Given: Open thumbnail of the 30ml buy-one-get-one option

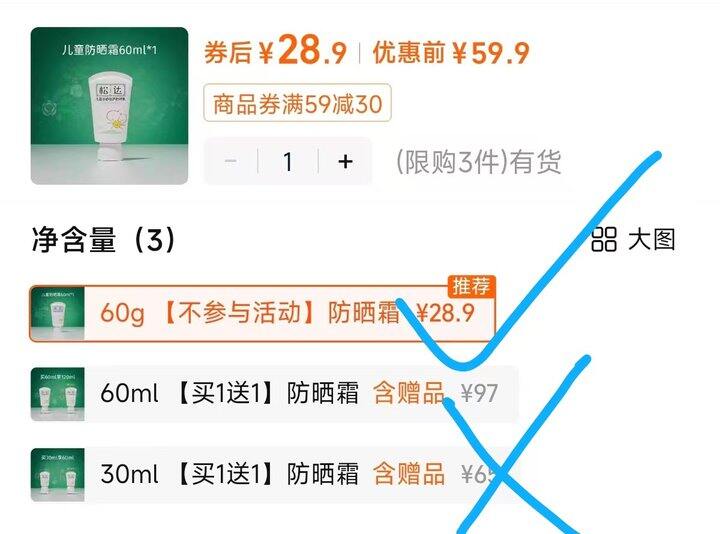Looking at the screenshot, I should pos(57,474).
